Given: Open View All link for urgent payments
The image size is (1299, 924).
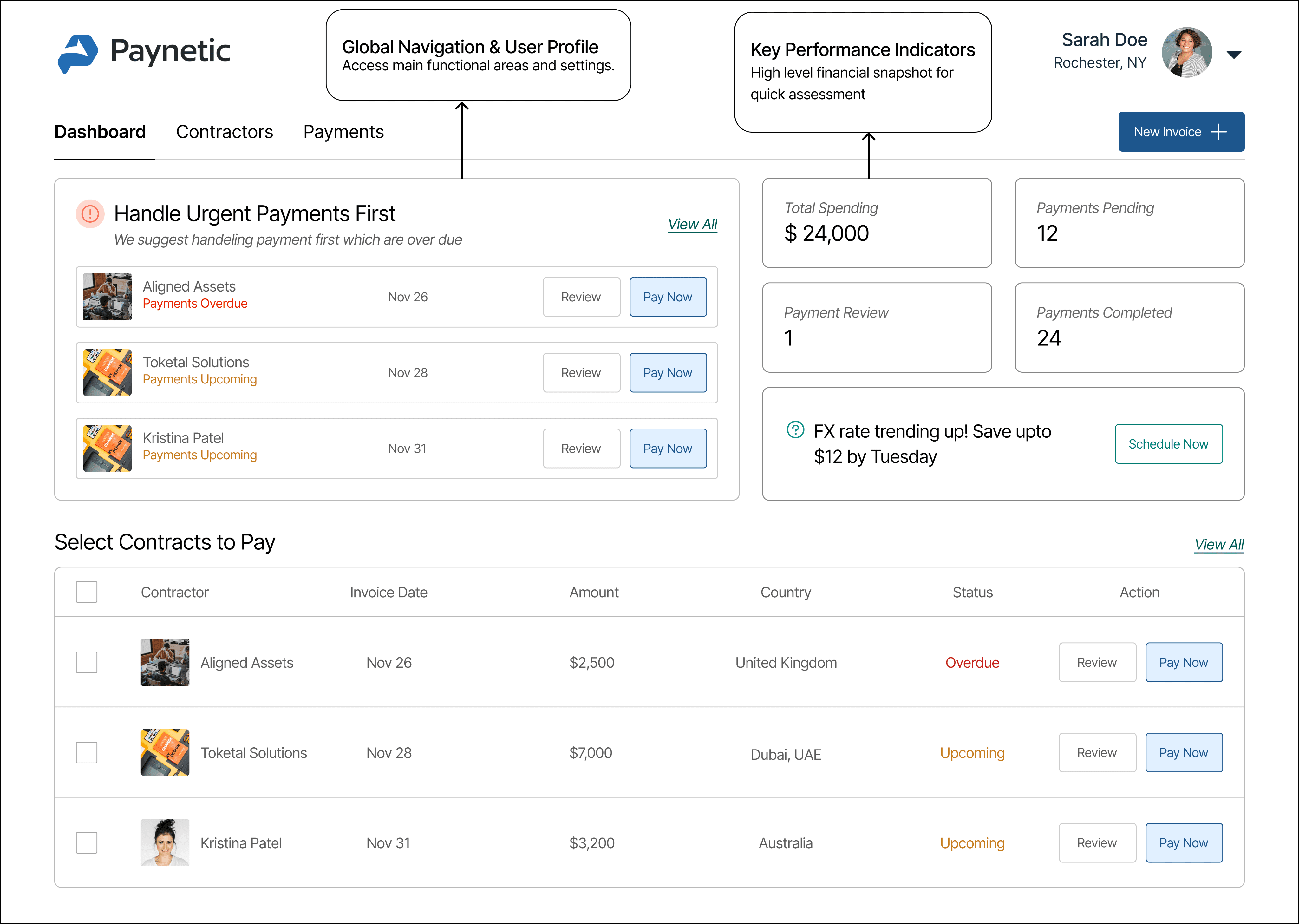Looking at the screenshot, I should pyautogui.click(x=692, y=224).
